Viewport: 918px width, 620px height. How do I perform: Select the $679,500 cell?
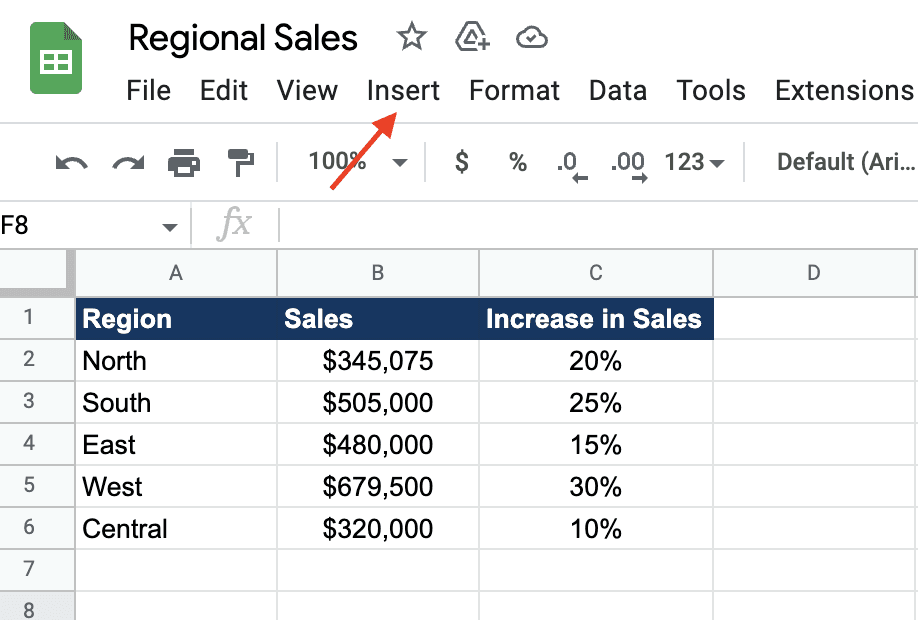[x=378, y=487]
